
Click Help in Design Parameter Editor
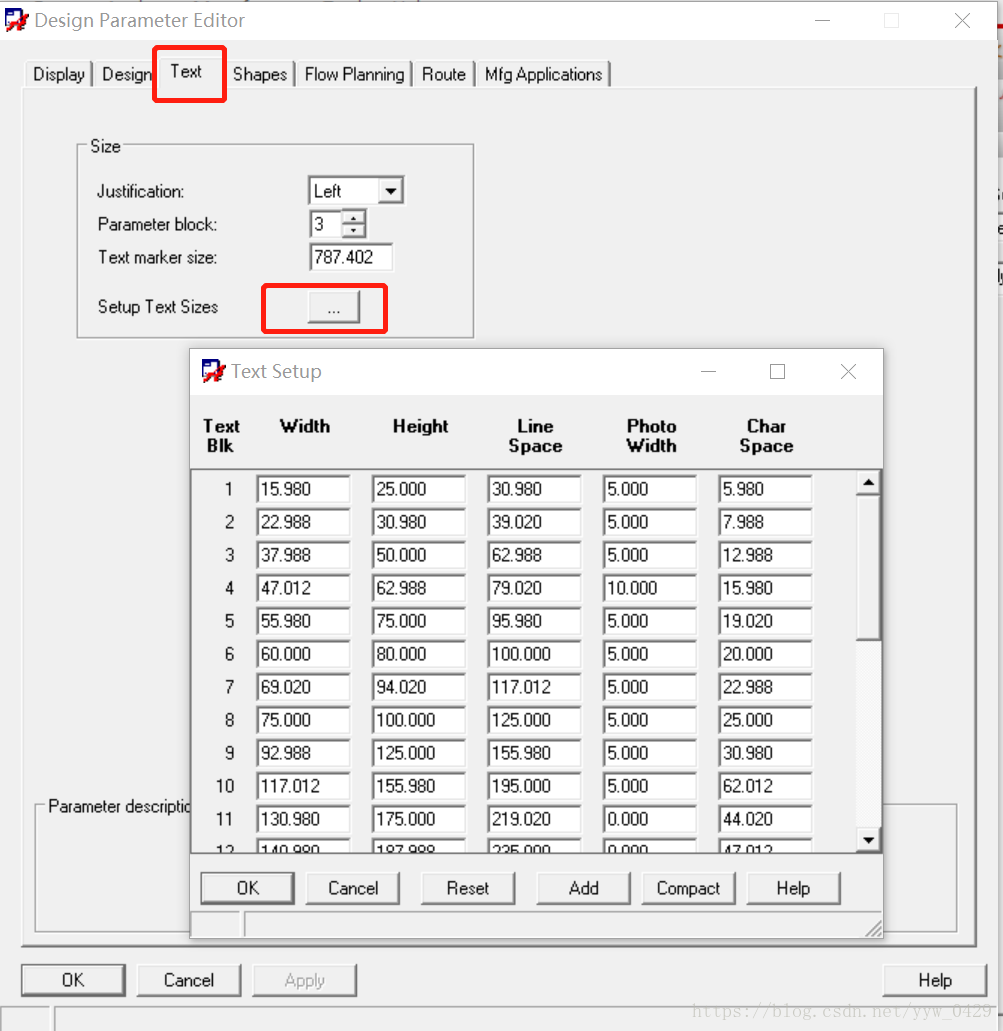pos(935,980)
